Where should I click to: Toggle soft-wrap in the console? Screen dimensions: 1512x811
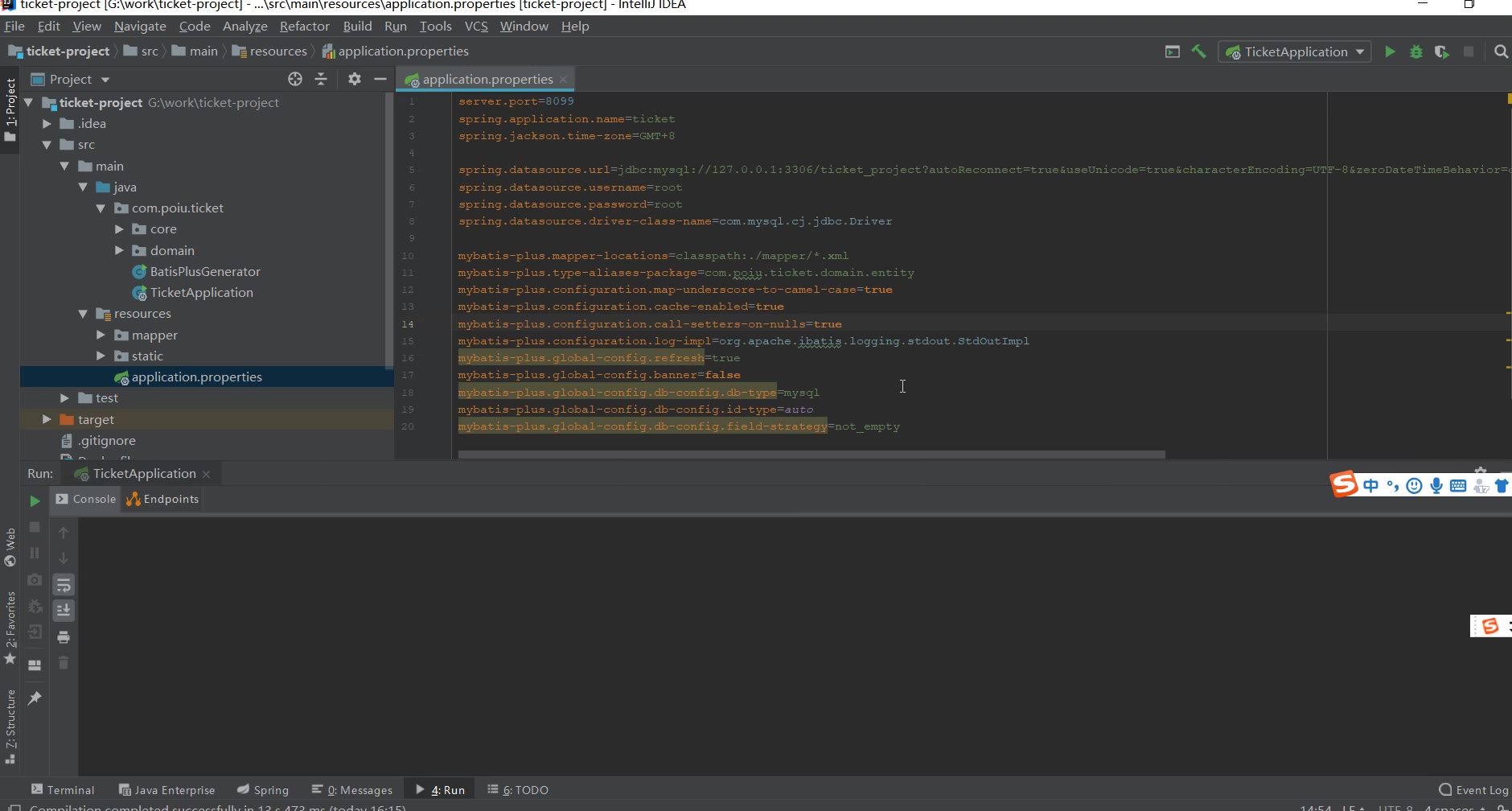[x=64, y=585]
